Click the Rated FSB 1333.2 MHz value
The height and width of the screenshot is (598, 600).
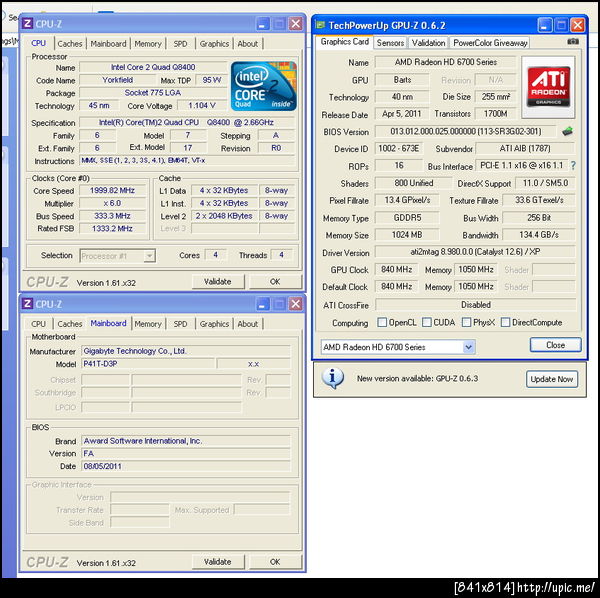pyautogui.click(x=112, y=228)
